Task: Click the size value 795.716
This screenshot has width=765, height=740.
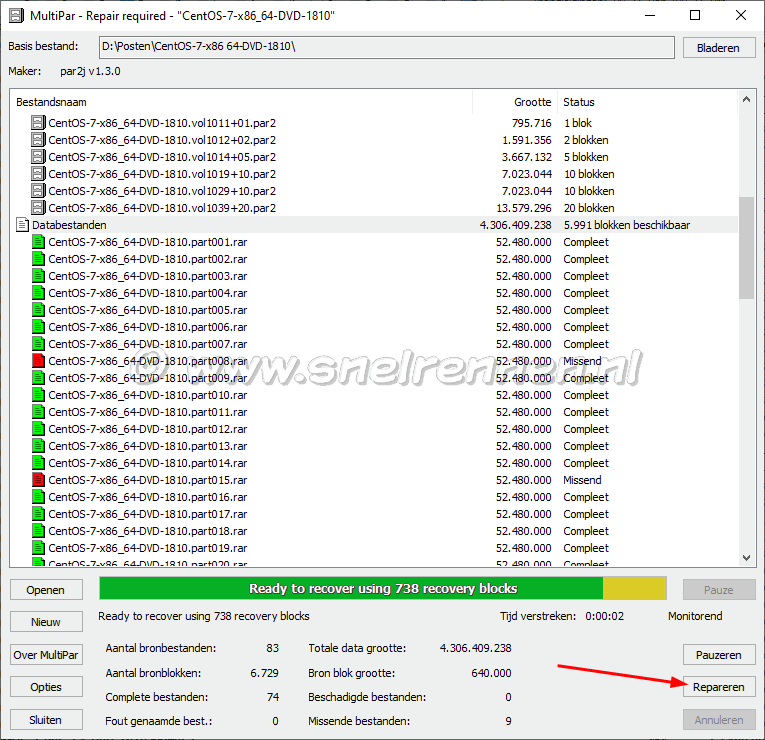Action: (531, 122)
